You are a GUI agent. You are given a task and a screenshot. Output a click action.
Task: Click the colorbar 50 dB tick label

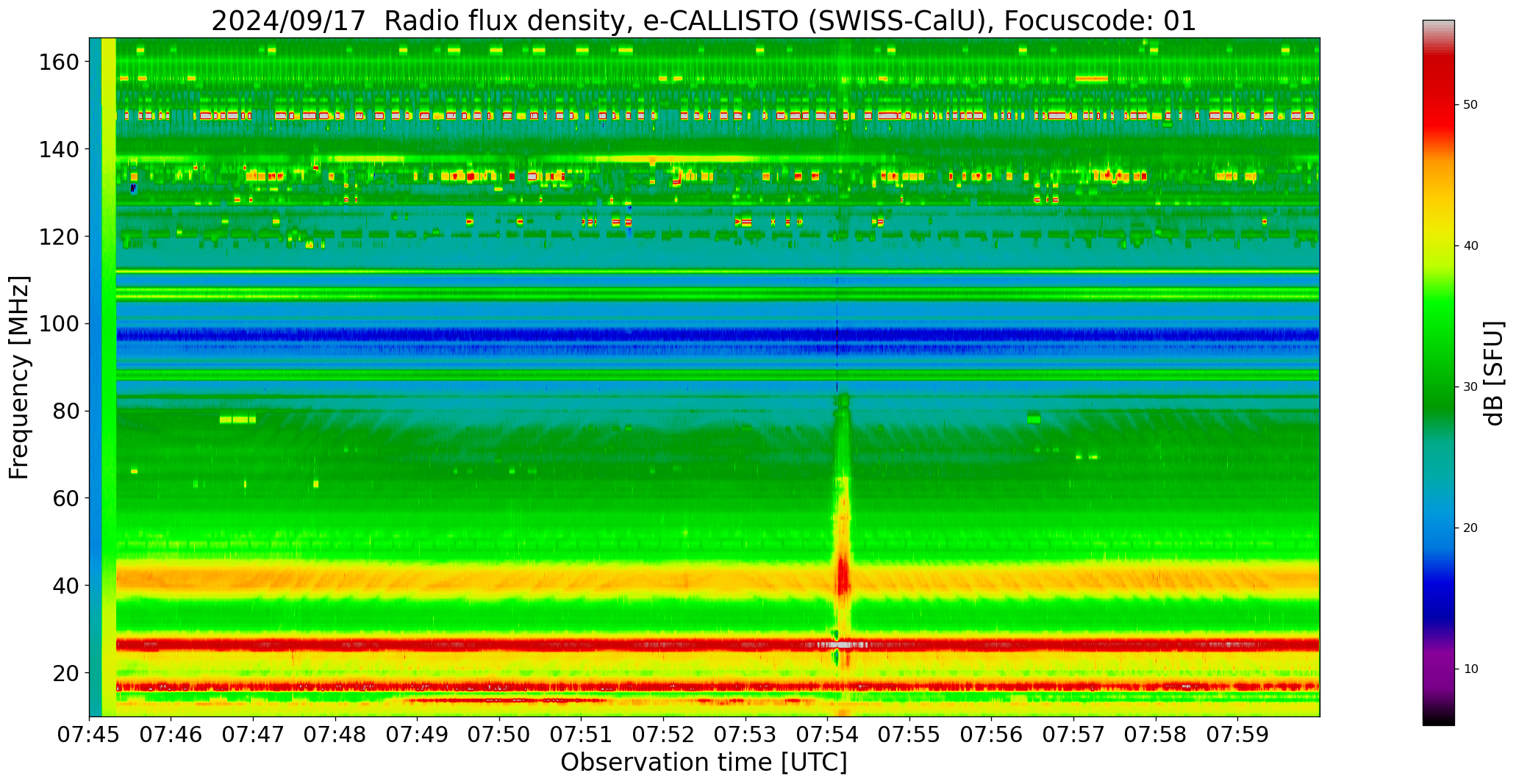tap(1470, 105)
